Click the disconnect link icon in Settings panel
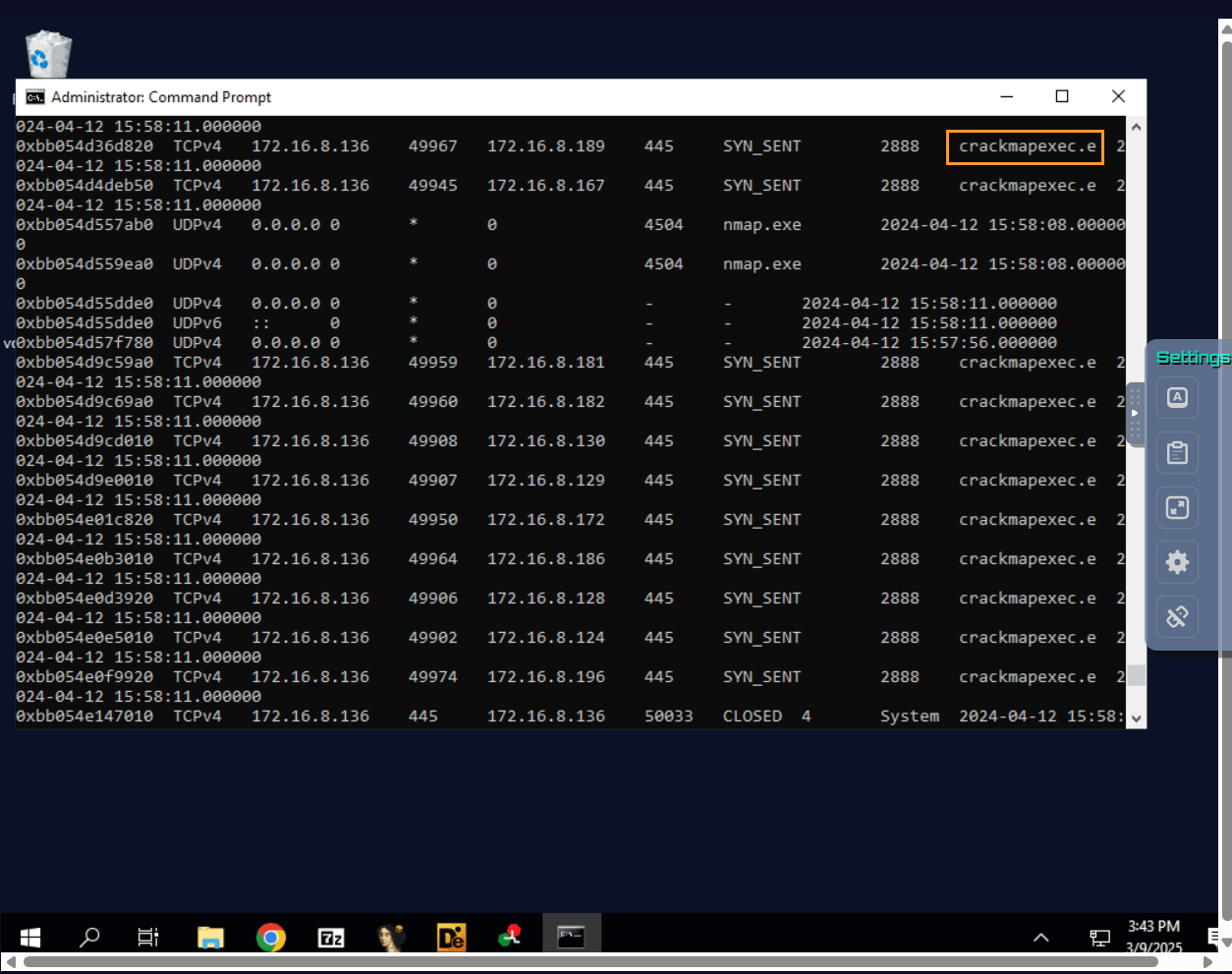 tap(1177, 616)
